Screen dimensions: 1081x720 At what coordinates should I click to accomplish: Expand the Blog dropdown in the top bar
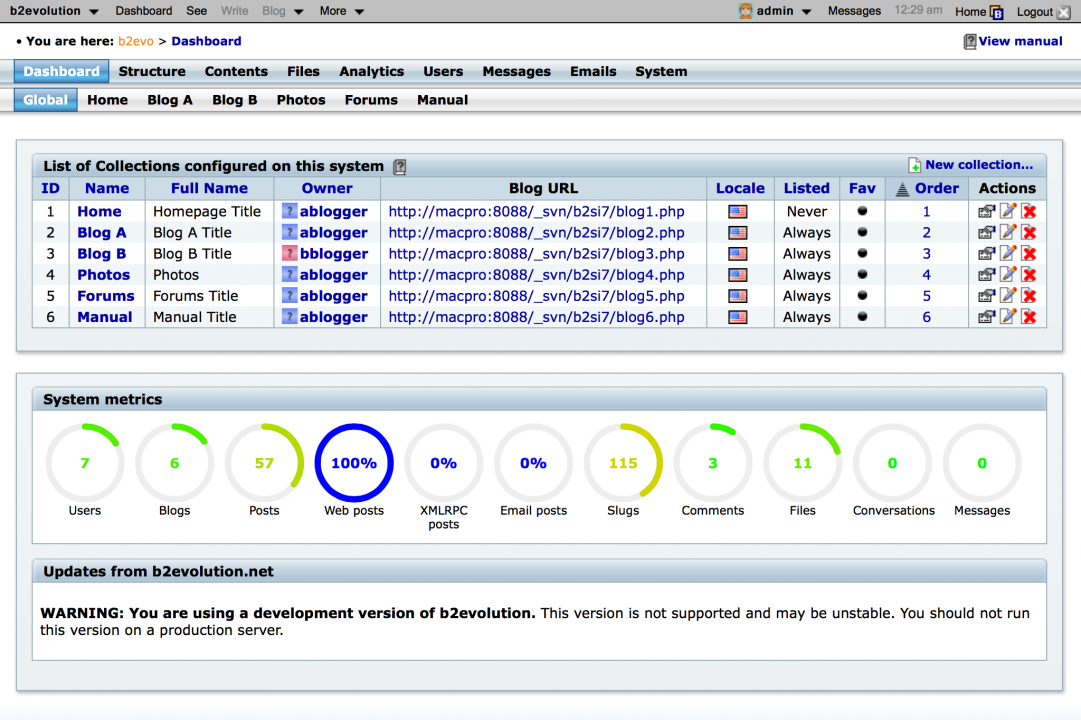(x=283, y=11)
